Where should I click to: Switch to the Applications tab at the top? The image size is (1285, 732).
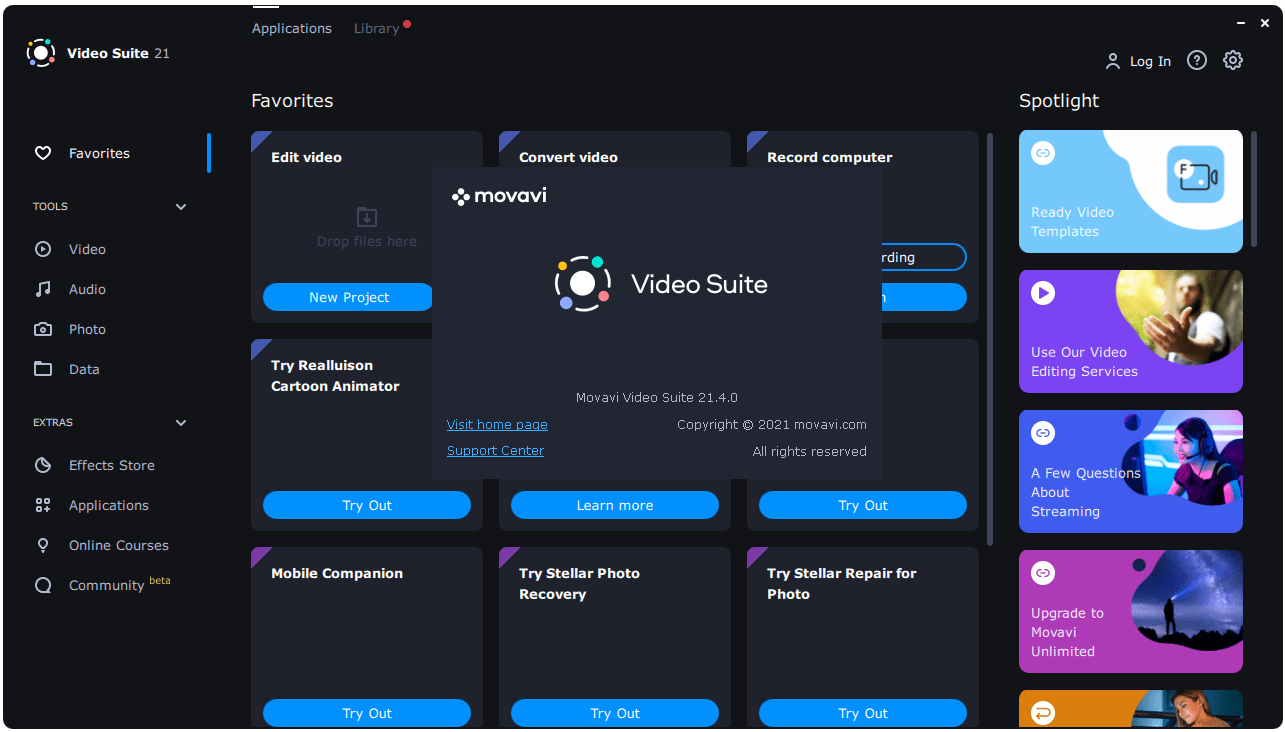pyautogui.click(x=292, y=28)
